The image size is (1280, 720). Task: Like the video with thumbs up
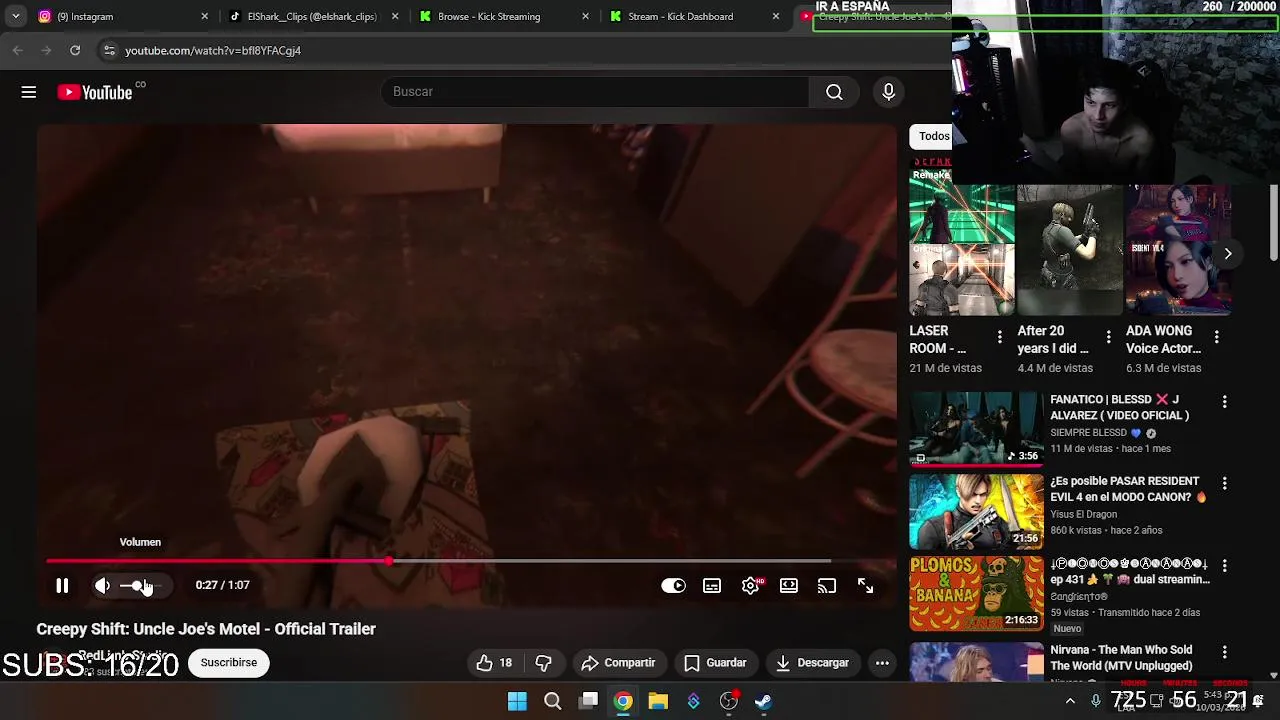[x=495, y=663]
